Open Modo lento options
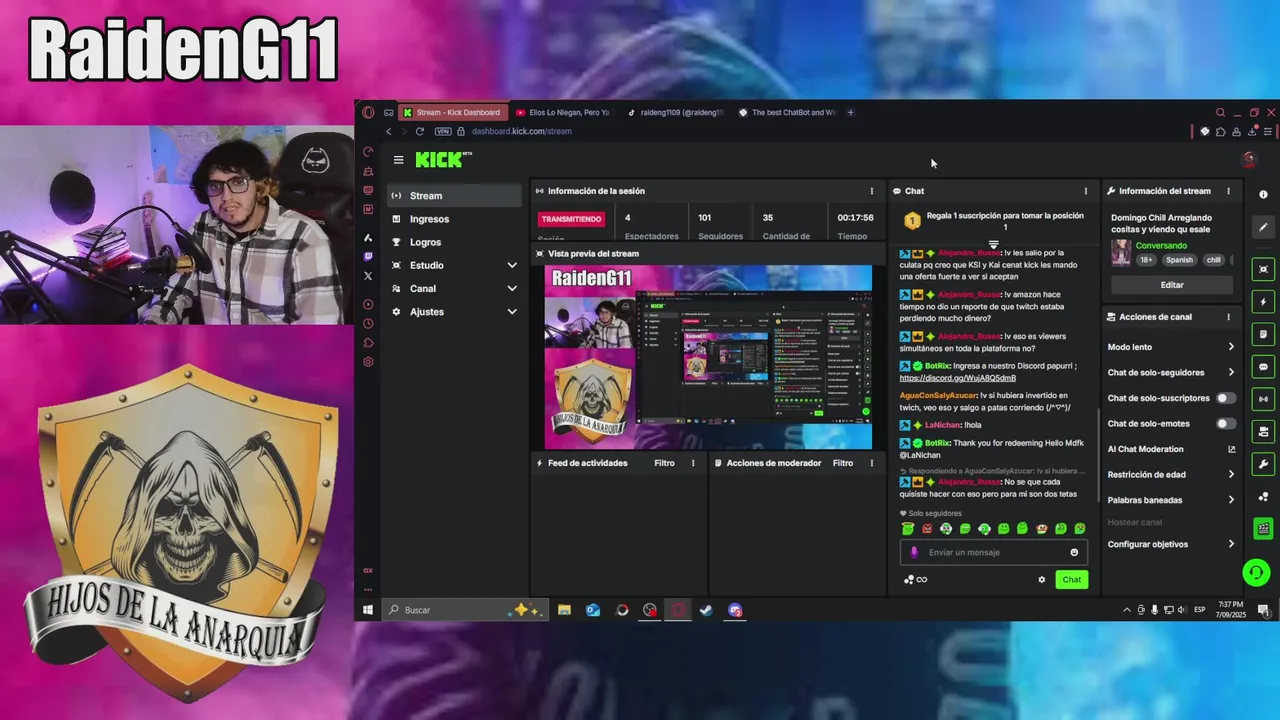The width and height of the screenshot is (1280, 720). 1170,347
